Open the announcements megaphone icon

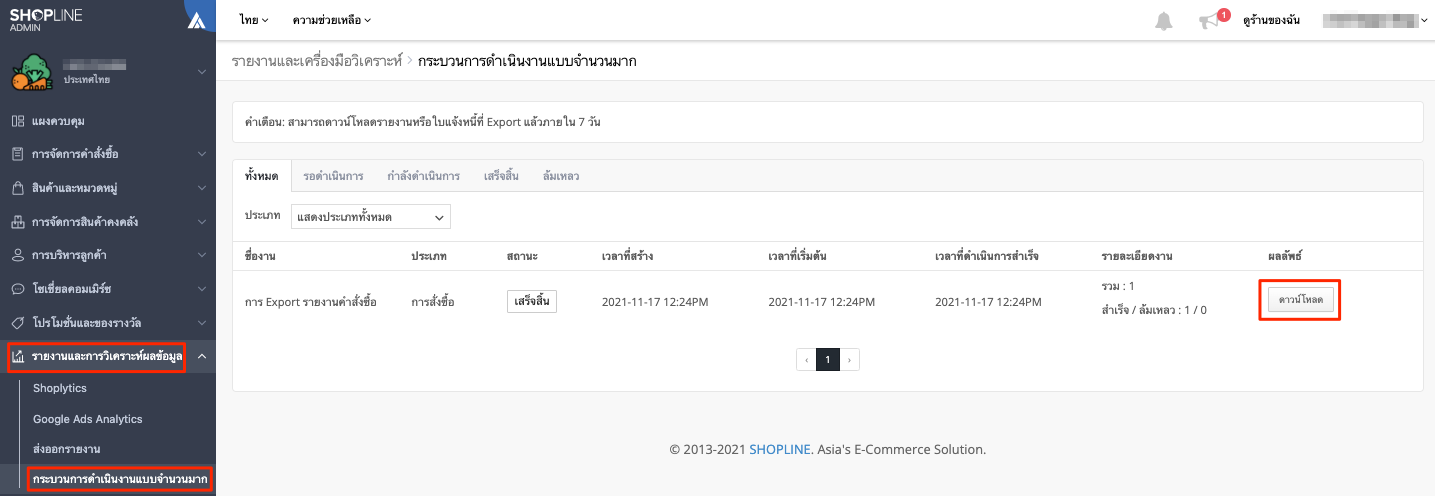1208,21
